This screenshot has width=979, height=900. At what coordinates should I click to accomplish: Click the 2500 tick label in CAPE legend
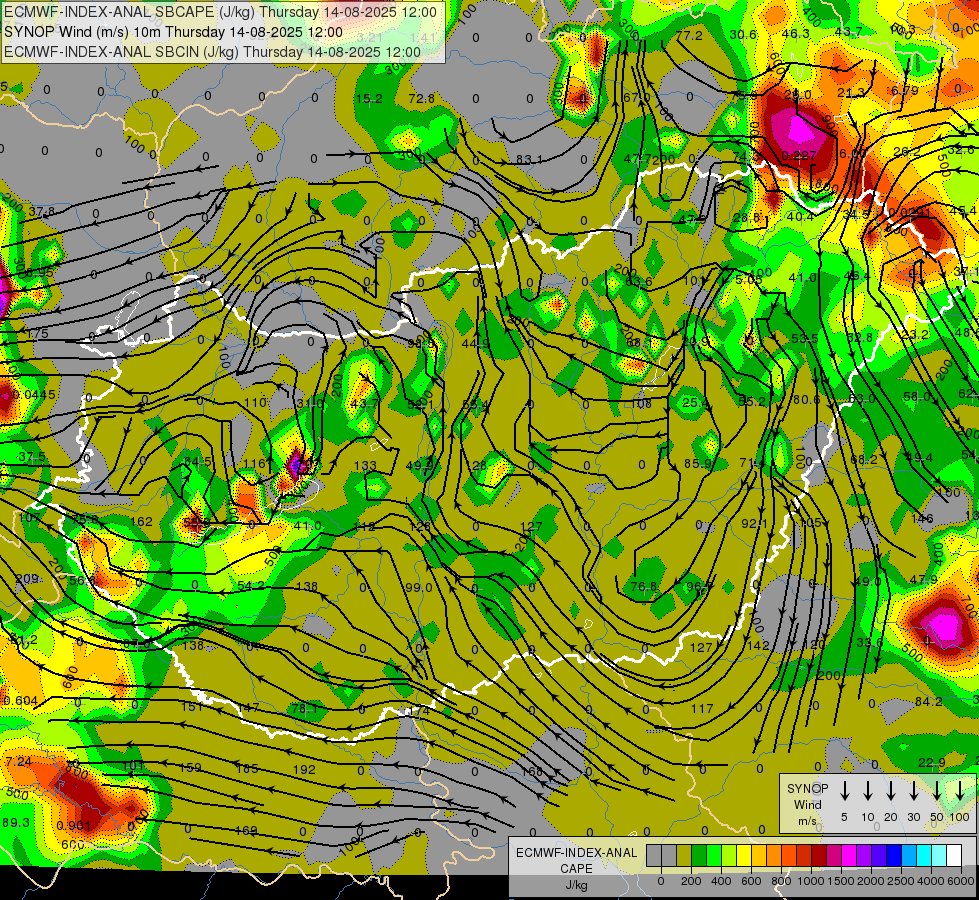901,881
